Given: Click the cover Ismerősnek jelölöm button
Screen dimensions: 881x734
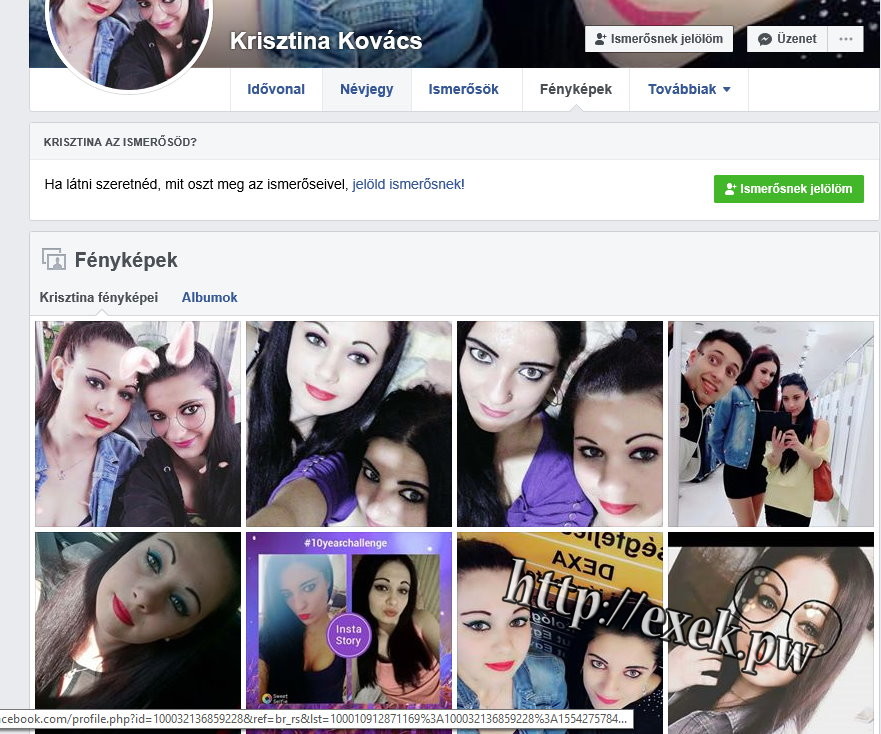Looking at the screenshot, I should 659,39.
